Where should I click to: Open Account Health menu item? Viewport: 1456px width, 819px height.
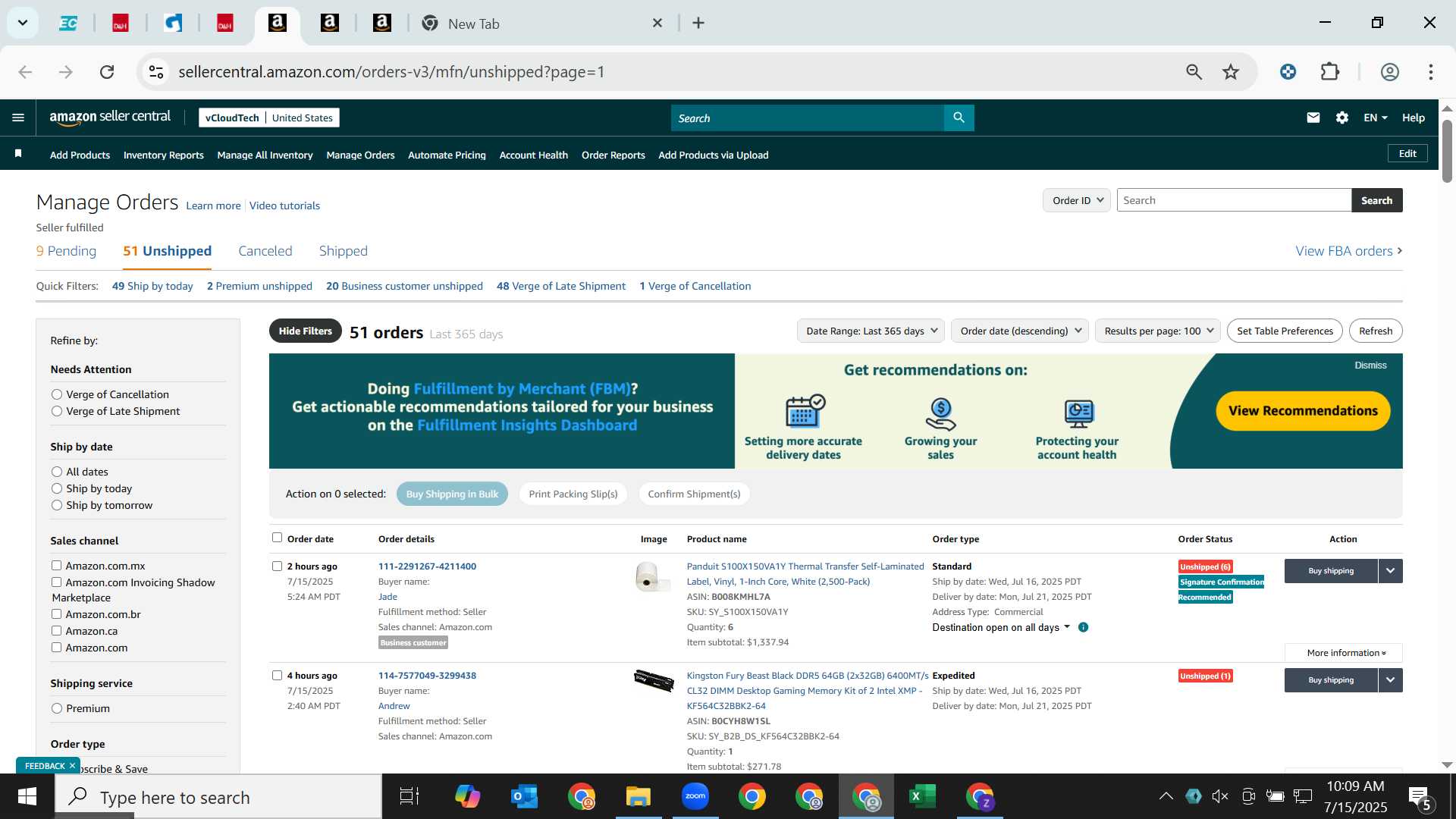pyautogui.click(x=533, y=155)
